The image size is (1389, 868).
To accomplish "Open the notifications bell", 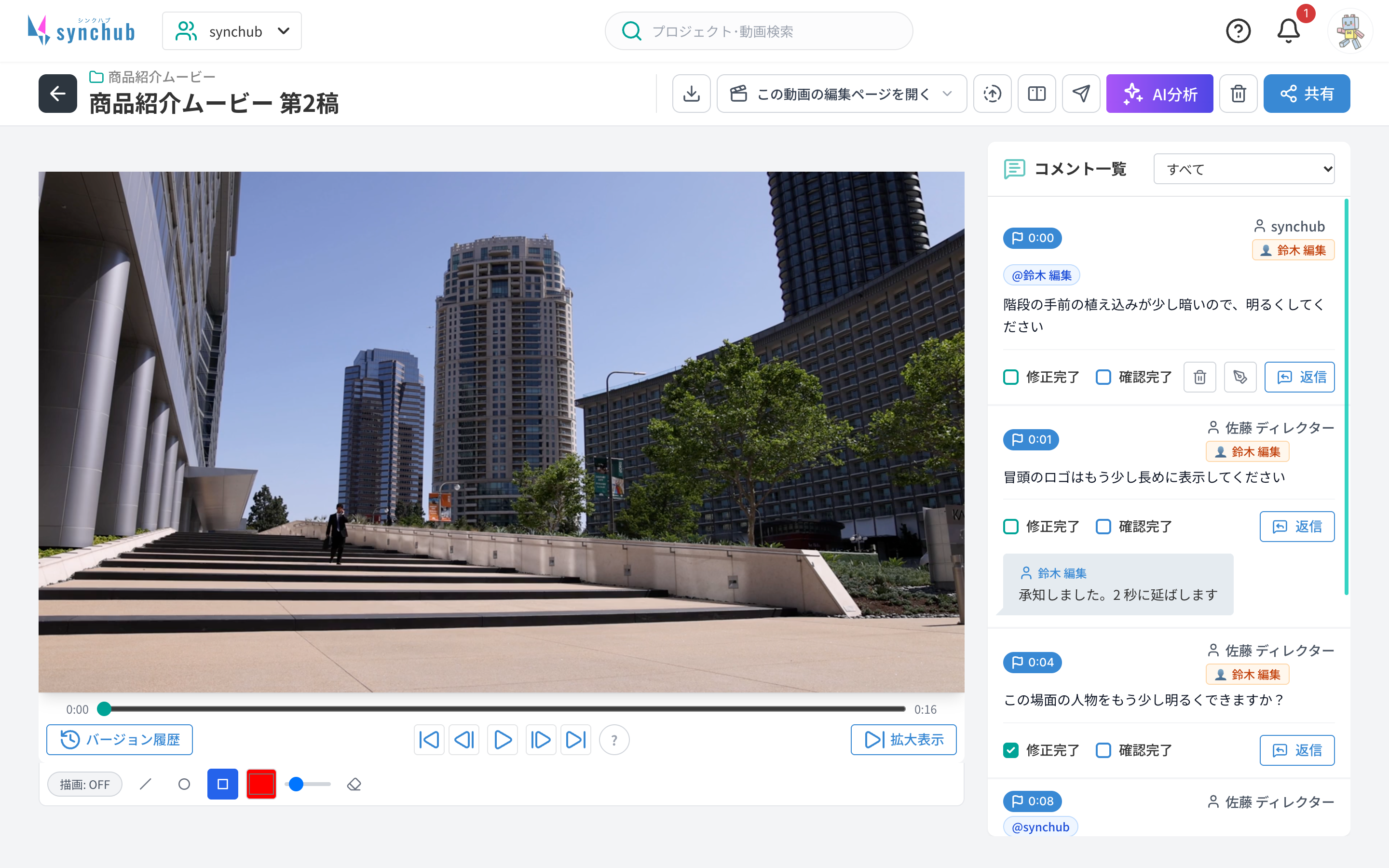I will pyautogui.click(x=1289, y=31).
